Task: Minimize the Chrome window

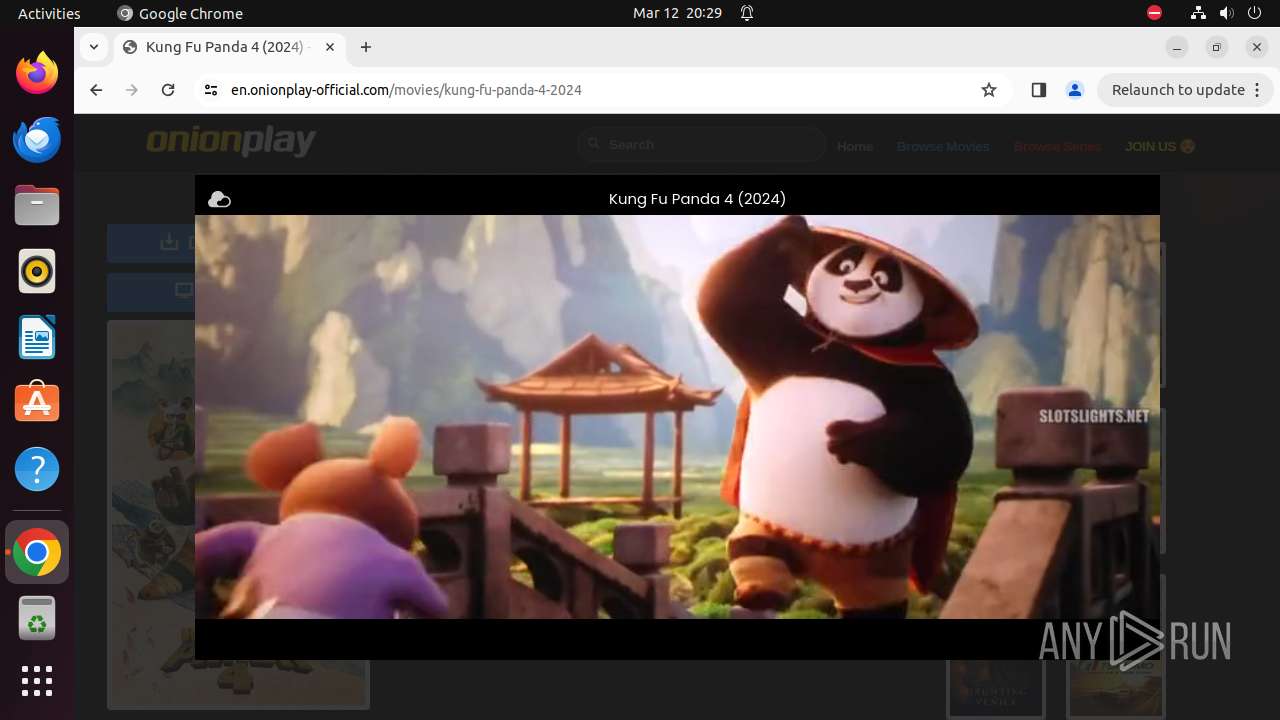Action: [x=1177, y=47]
